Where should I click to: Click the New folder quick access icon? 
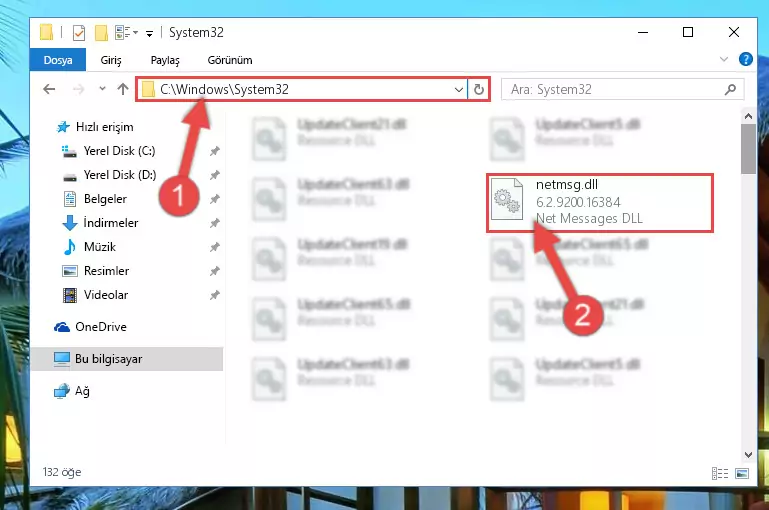101,32
